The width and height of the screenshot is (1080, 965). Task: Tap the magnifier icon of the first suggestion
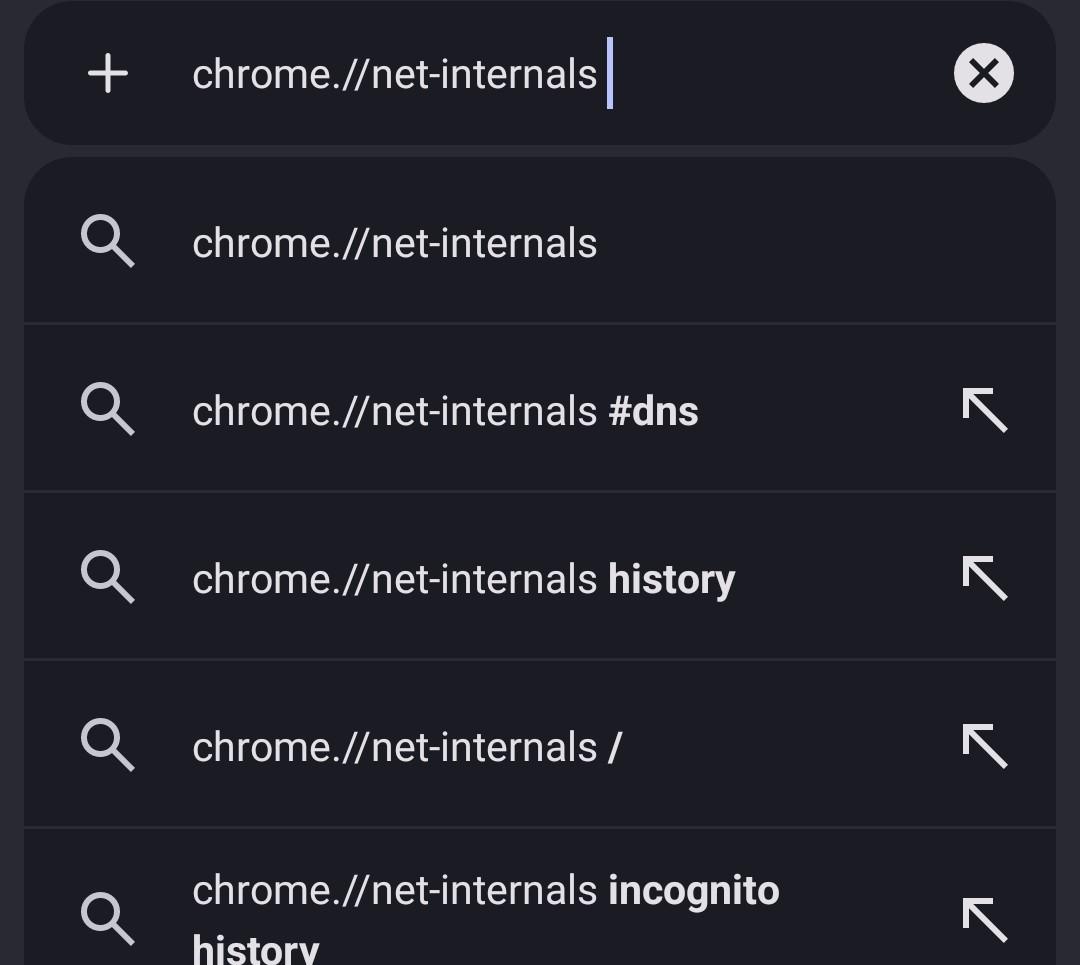pyautogui.click(x=107, y=241)
